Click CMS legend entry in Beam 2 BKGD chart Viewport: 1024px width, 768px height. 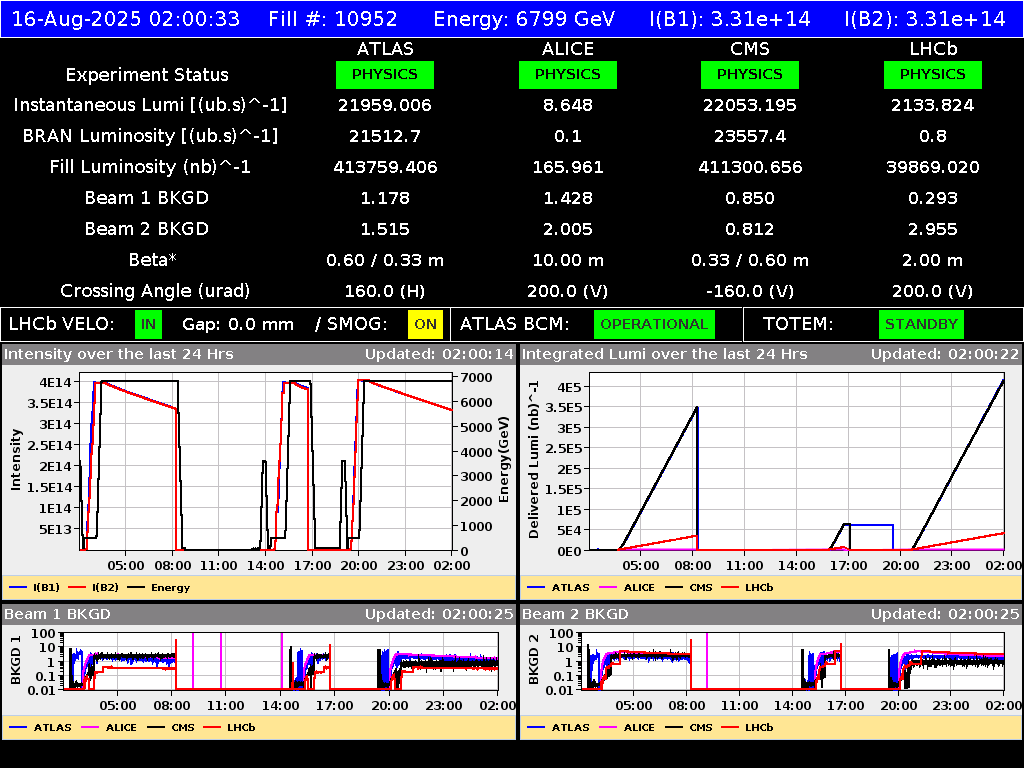tap(688, 727)
